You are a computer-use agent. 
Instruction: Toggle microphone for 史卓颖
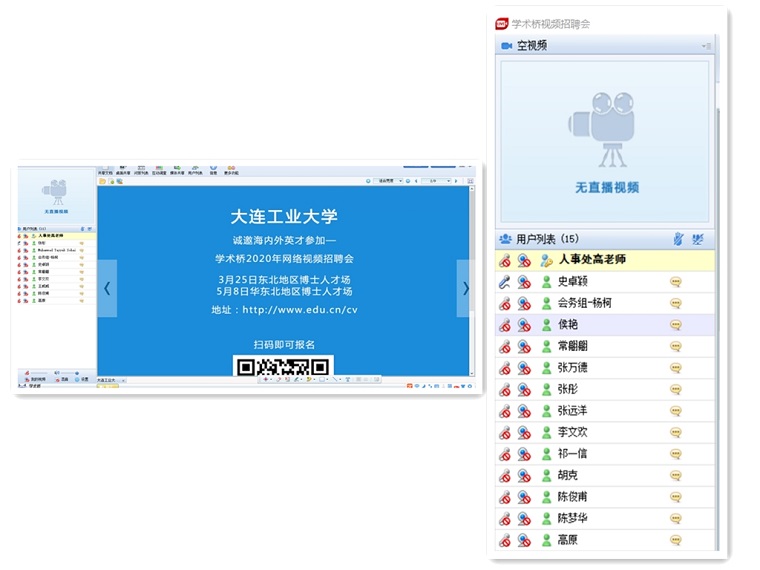pyautogui.click(x=505, y=282)
